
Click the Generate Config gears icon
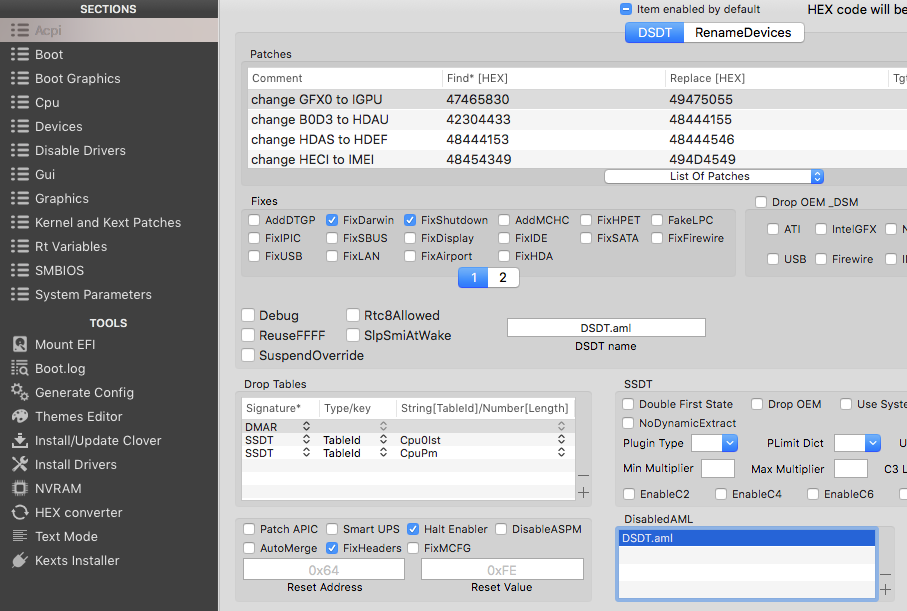coord(20,392)
